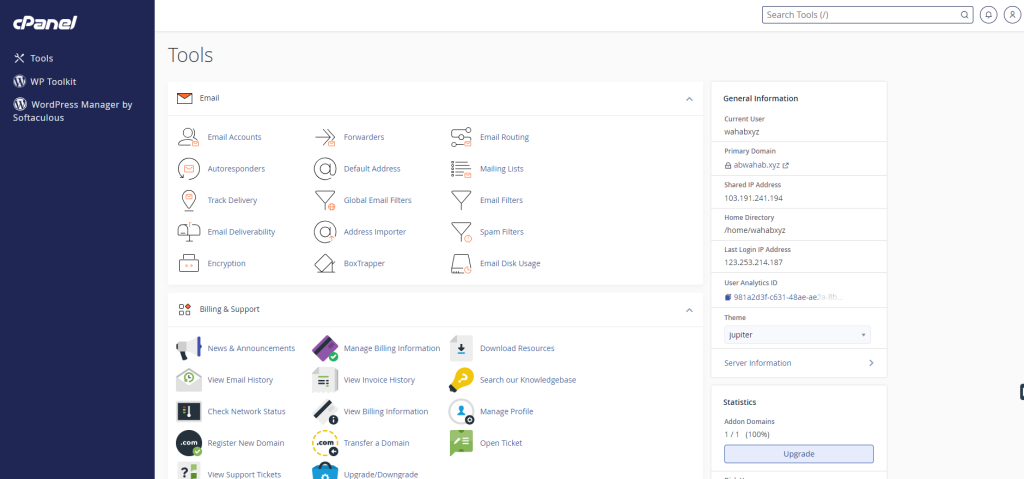Open the Autoresponders icon
Screen dimensions: 1024x479
point(188,169)
